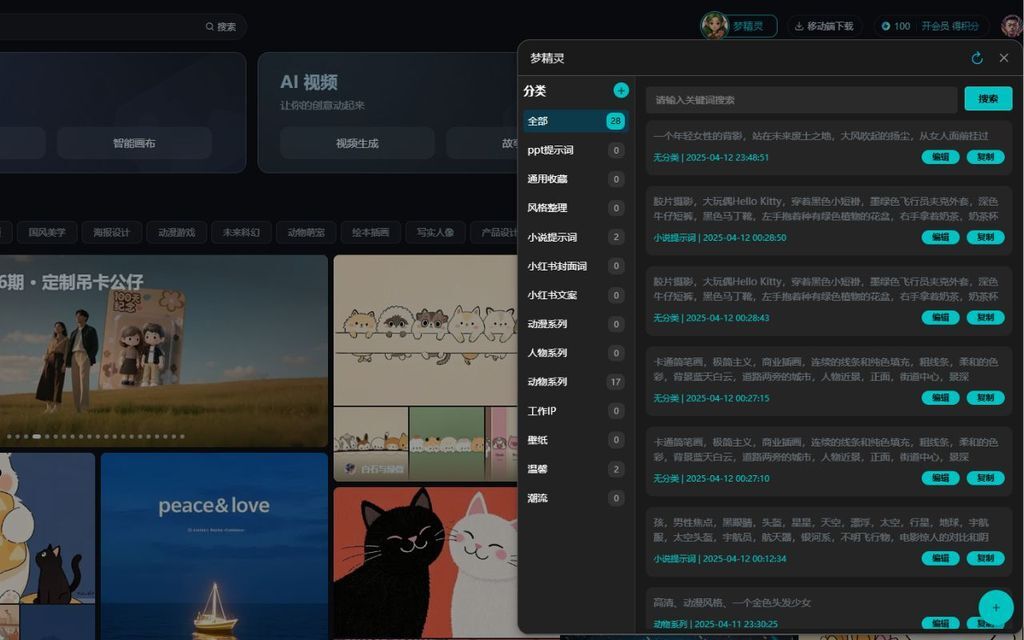Filter by 动物萌宠 tag
1024x640 pixels.
click(306, 232)
